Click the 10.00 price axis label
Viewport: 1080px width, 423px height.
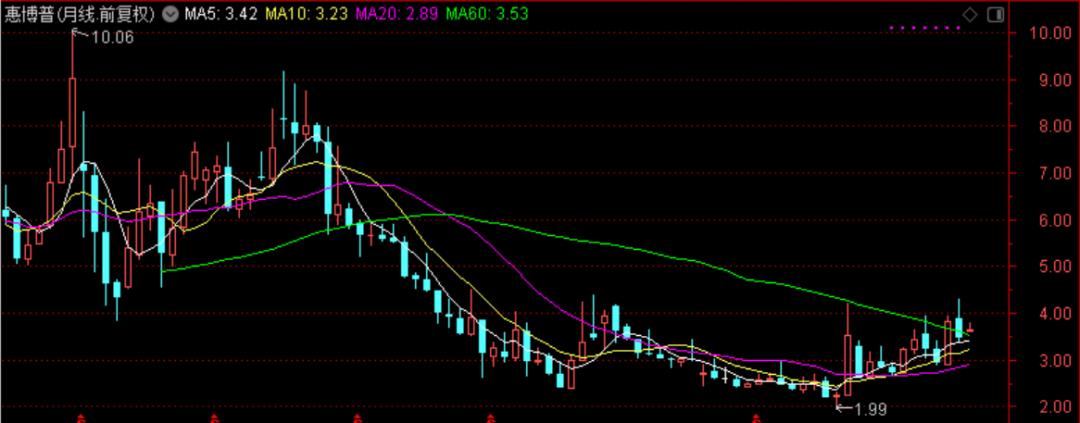[x=1050, y=32]
